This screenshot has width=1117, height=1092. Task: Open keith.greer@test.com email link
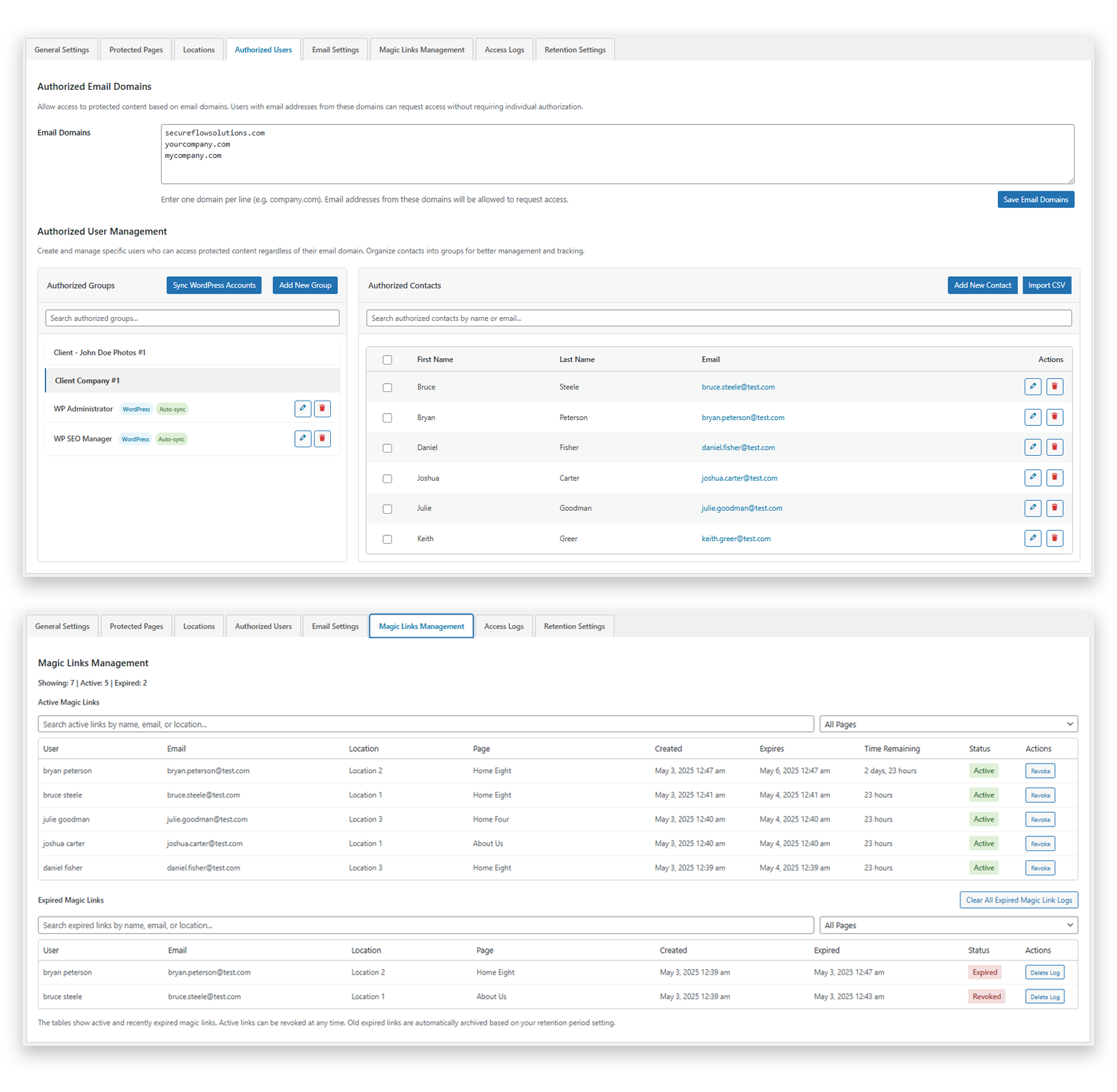[x=736, y=539]
